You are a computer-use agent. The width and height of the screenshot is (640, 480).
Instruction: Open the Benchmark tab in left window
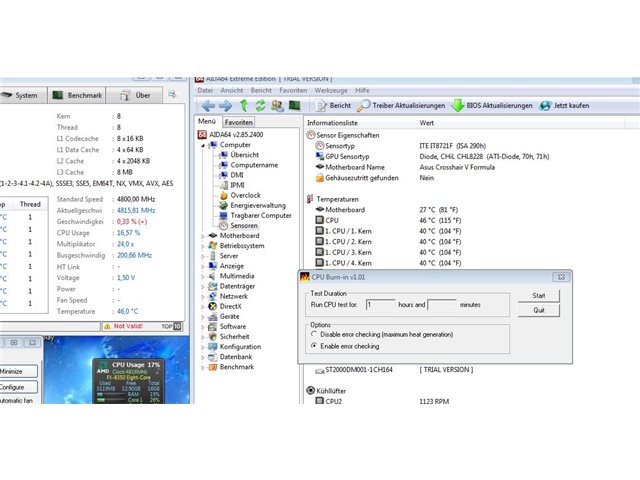(77, 95)
